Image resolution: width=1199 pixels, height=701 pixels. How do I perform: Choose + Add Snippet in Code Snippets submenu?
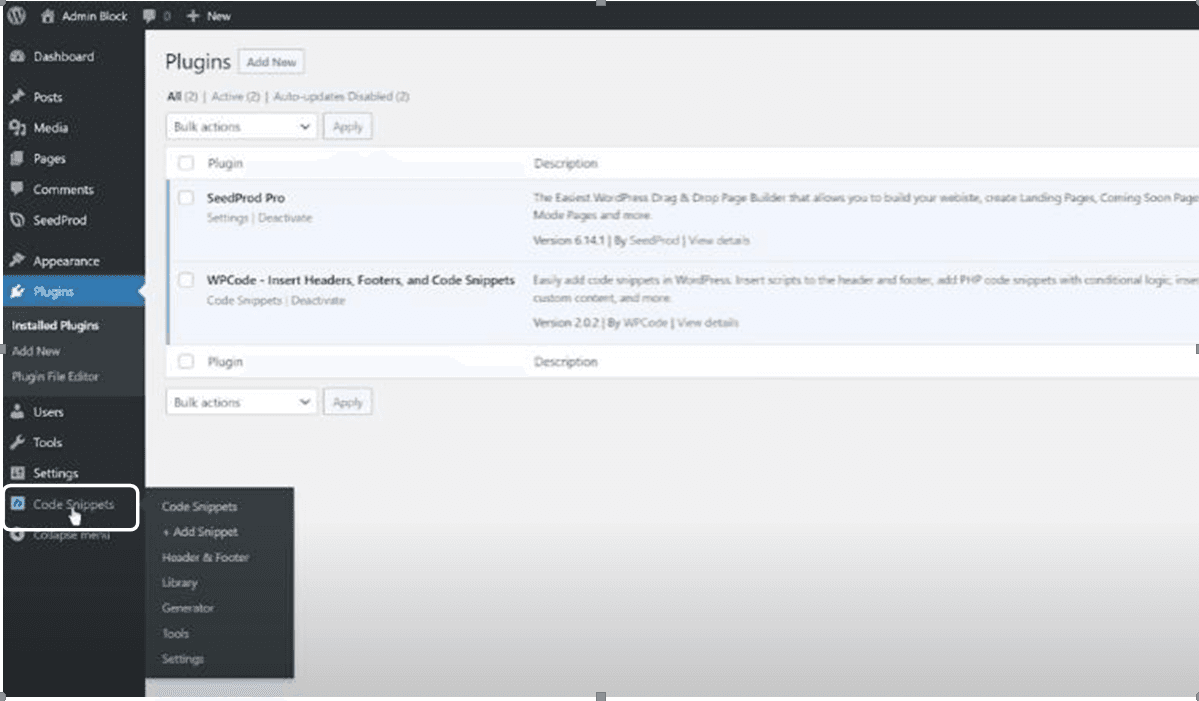[200, 532]
